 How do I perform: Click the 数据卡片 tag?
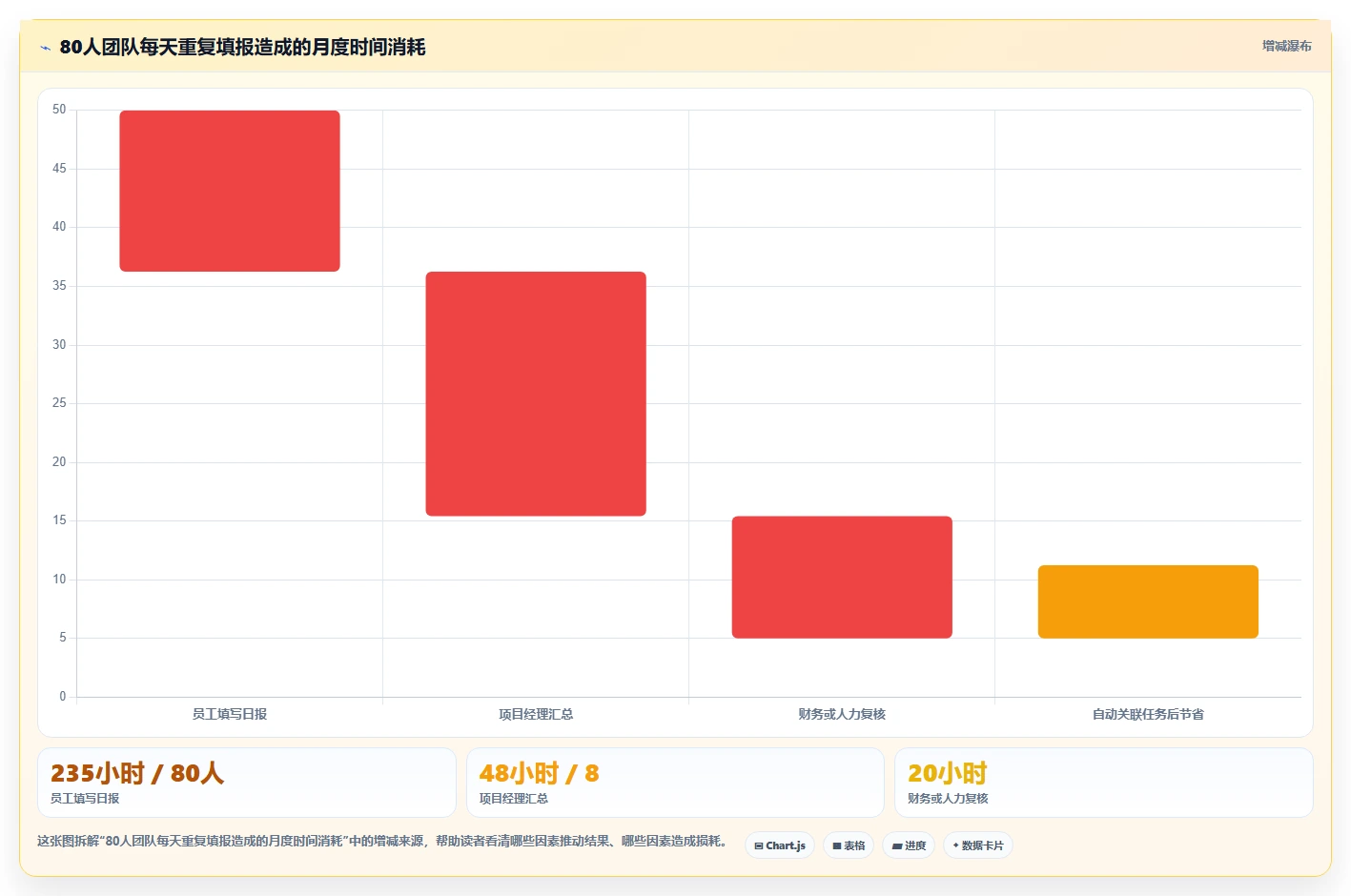(978, 845)
